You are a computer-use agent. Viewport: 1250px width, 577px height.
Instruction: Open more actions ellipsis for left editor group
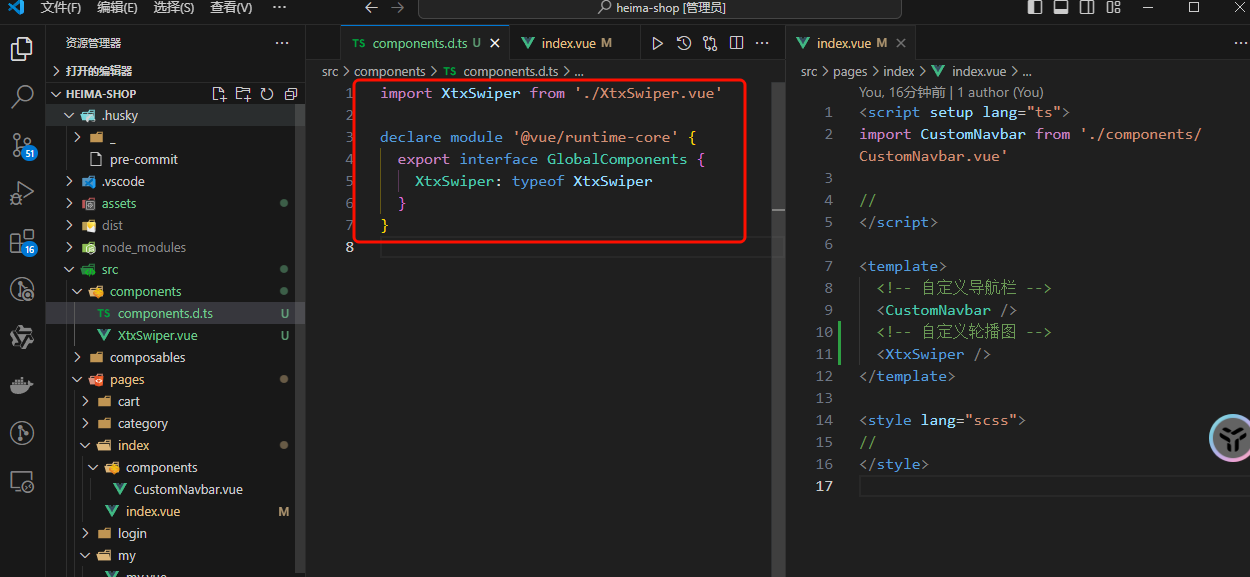coord(763,43)
